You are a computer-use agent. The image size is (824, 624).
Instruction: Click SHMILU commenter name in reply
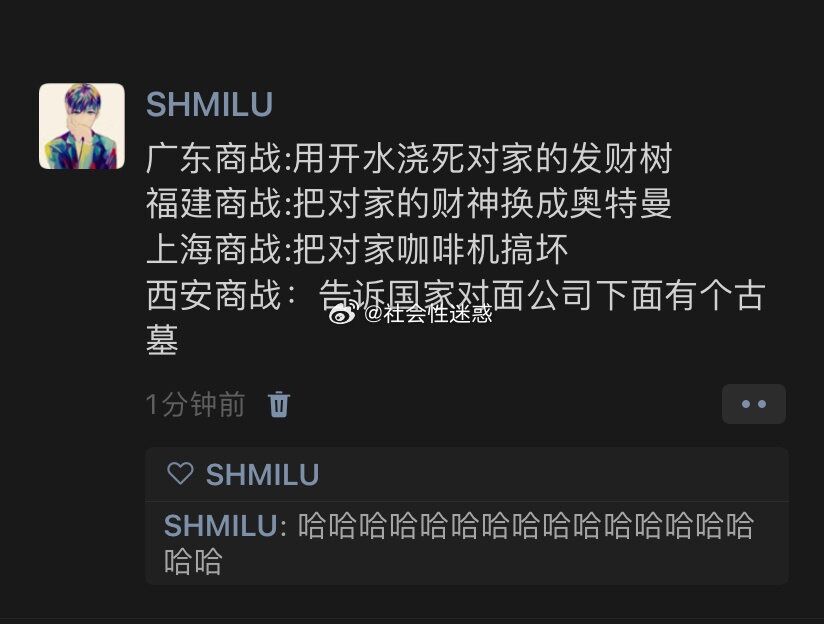(x=221, y=526)
